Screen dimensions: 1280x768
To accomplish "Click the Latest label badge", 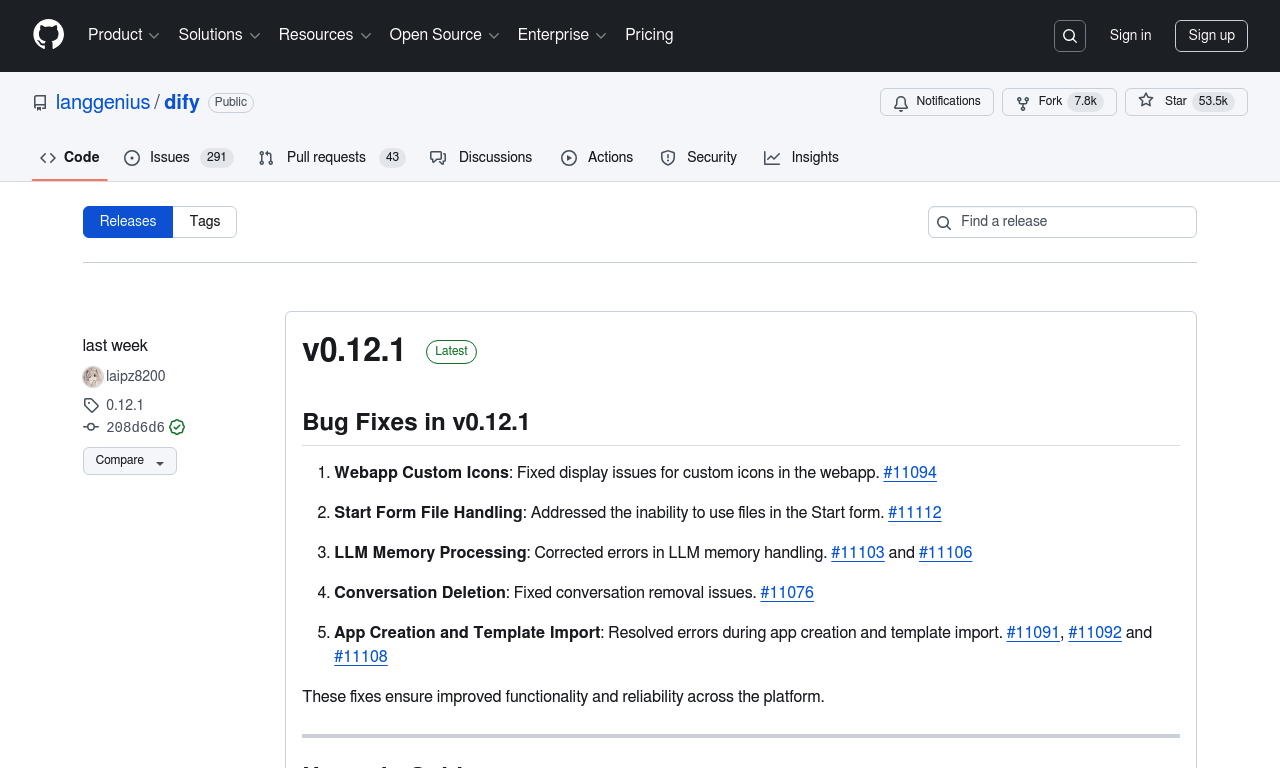I will pyautogui.click(x=451, y=352).
